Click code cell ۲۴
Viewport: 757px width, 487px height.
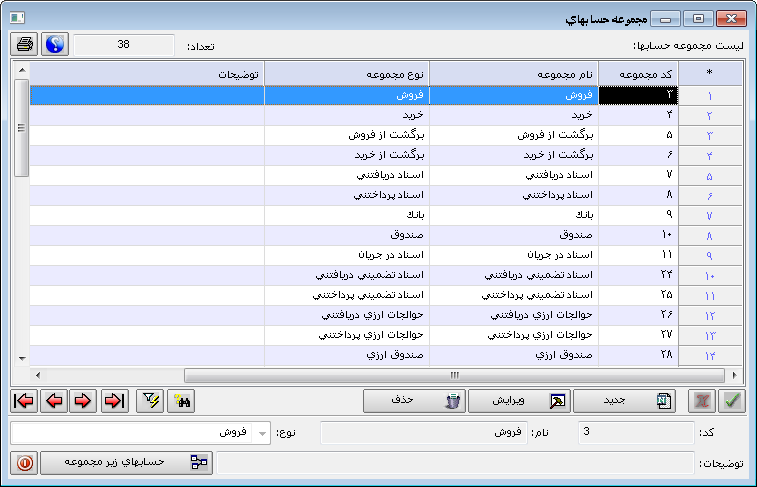(x=638, y=276)
